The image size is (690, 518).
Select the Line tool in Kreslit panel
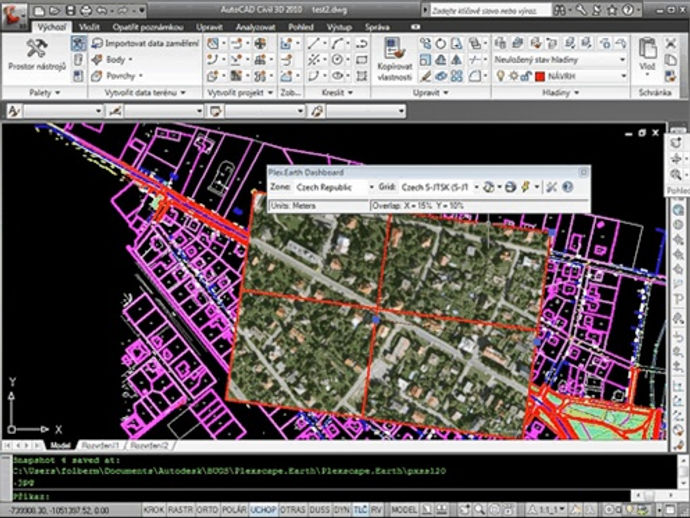coord(314,43)
